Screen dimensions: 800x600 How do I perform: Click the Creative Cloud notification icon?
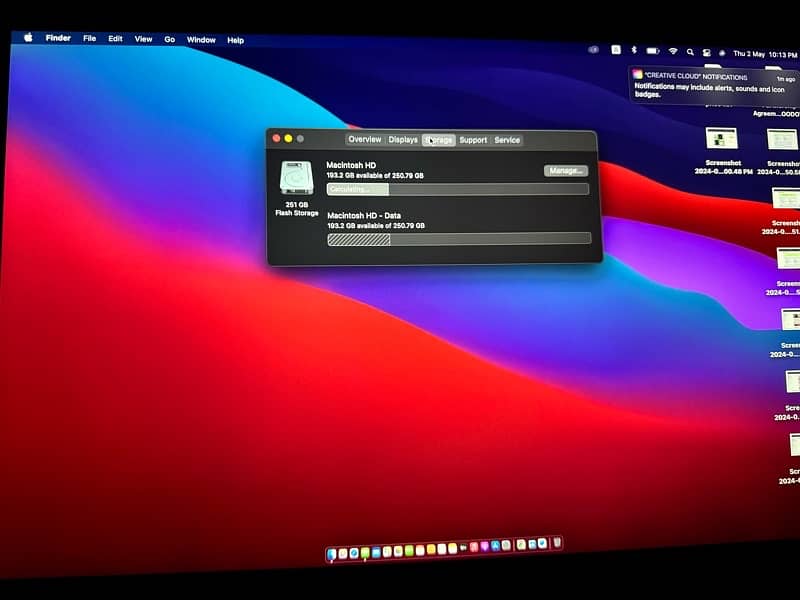pos(637,76)
